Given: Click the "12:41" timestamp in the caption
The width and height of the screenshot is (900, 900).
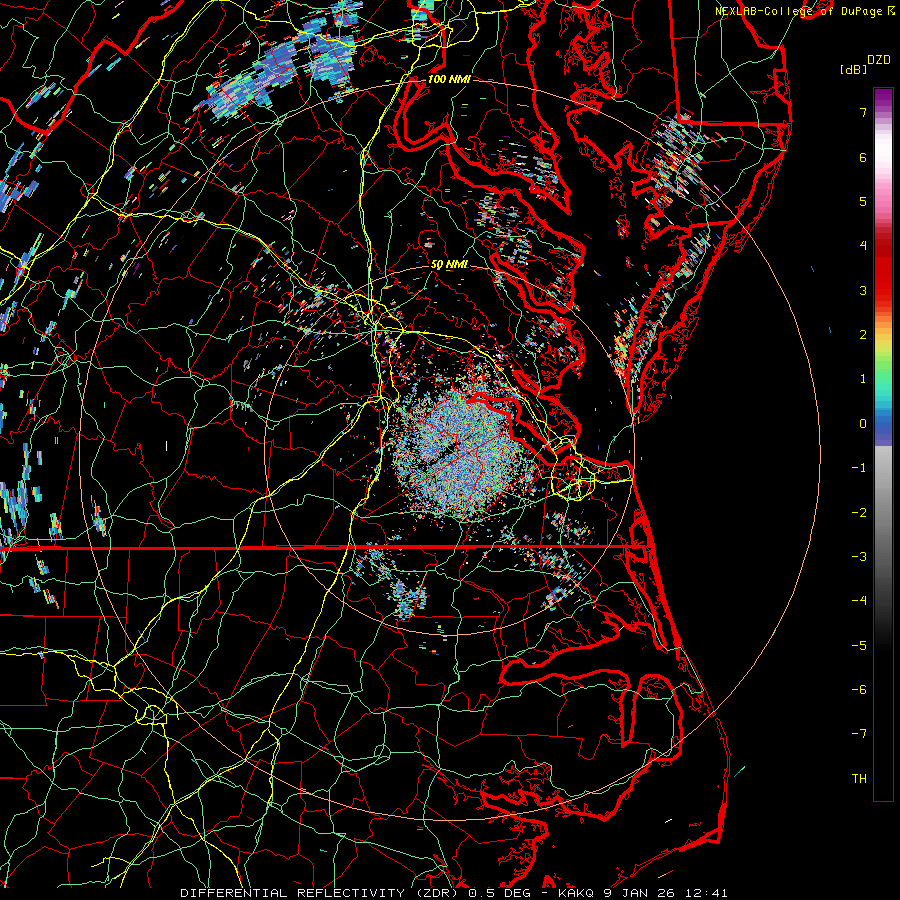Looking at the screenshot, I should tap(707, 893).
